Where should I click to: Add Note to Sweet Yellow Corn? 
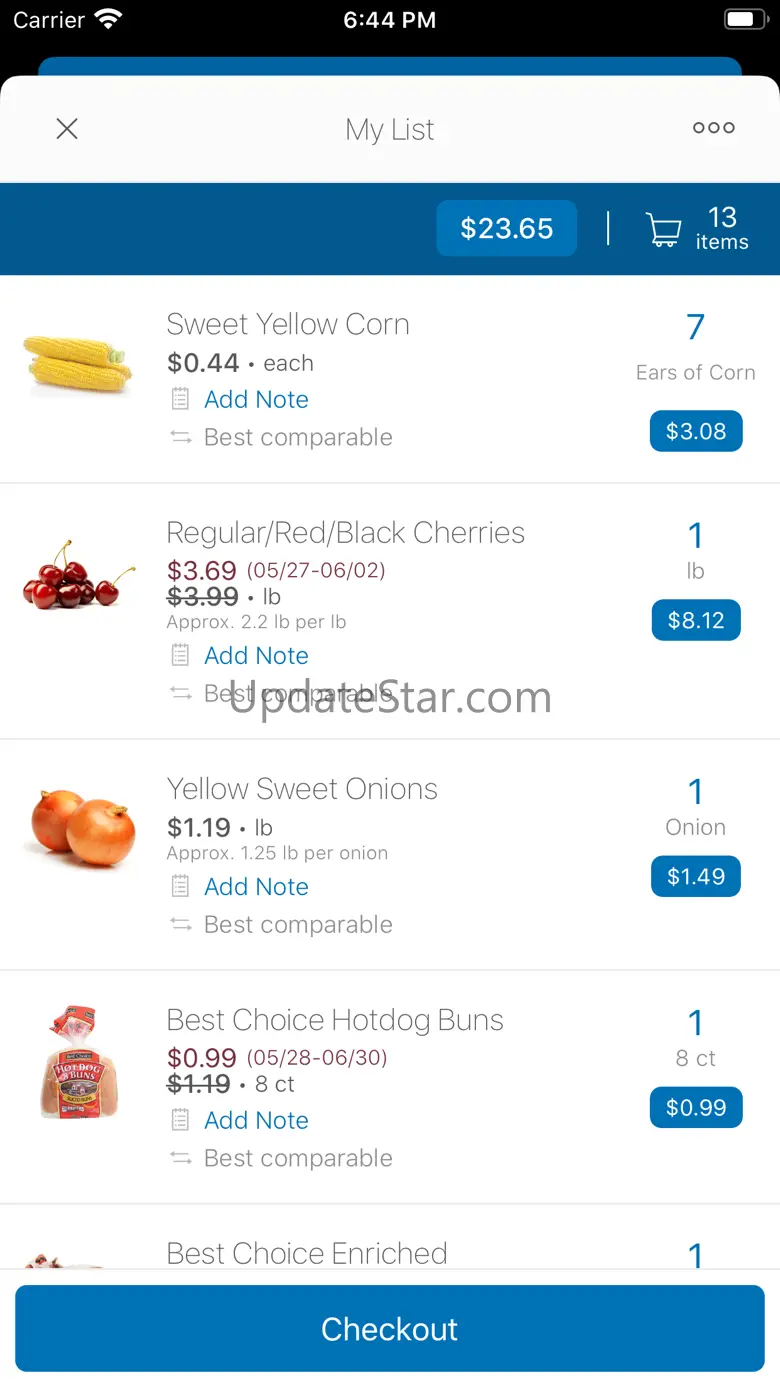tap(256, 399)
